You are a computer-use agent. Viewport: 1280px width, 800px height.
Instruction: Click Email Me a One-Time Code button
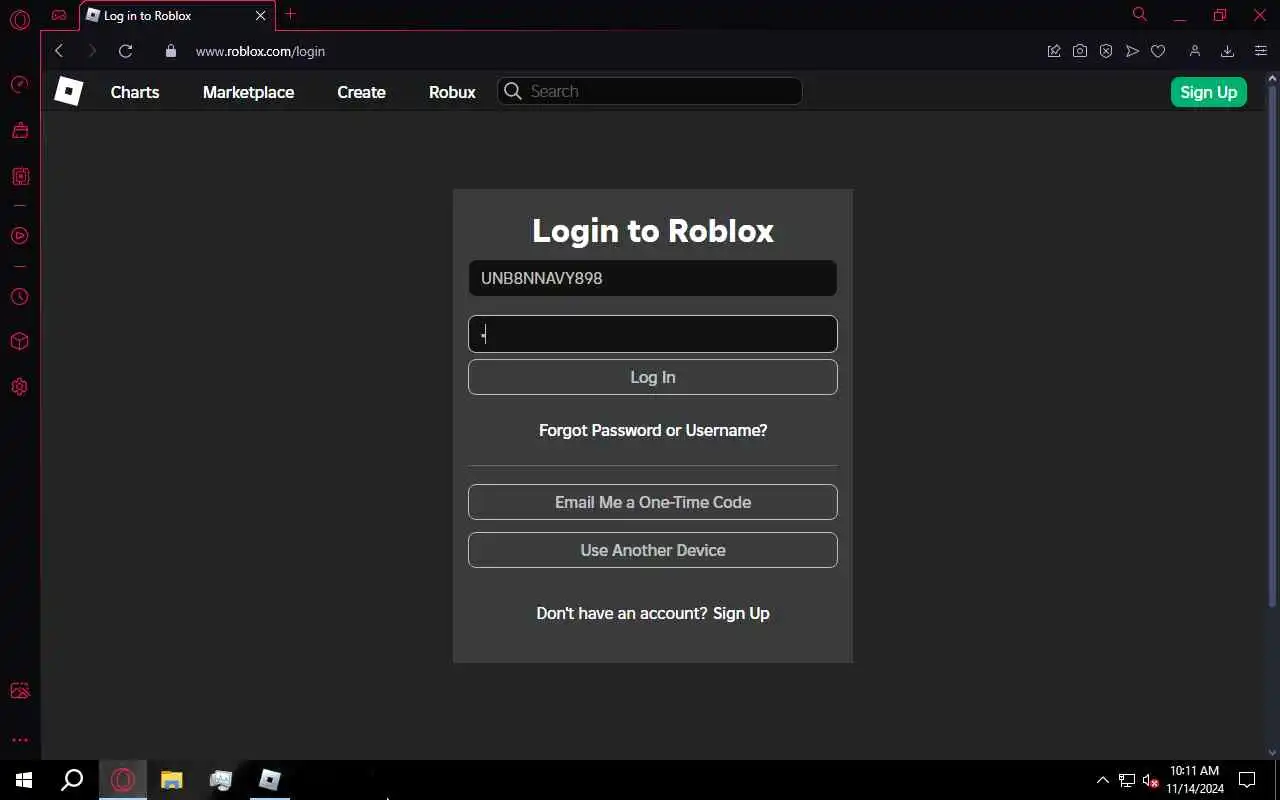(x=653, y=502)
